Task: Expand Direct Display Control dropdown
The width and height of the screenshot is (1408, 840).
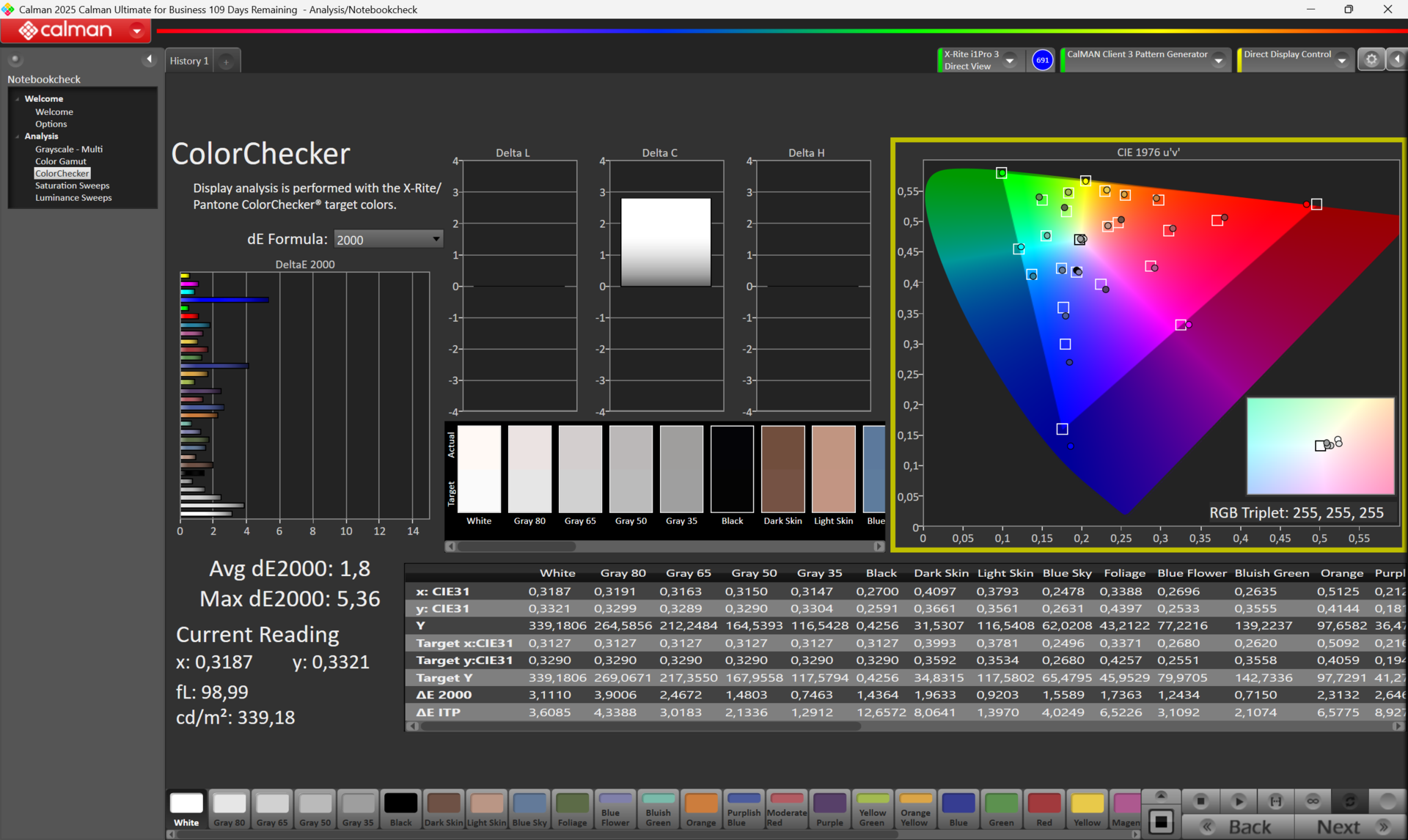Action: (x=1341, y=60)
